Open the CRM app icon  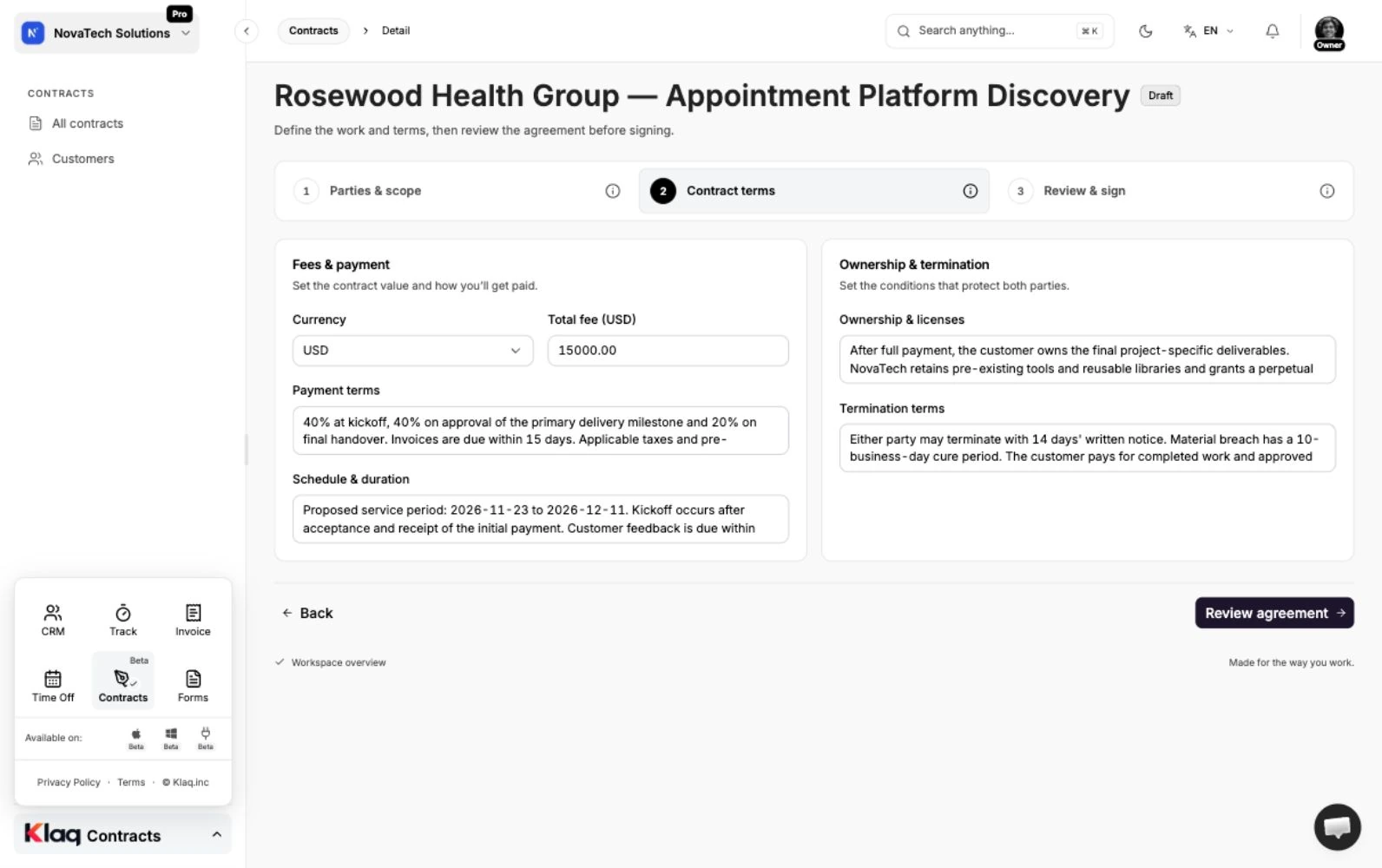[53, 620]
